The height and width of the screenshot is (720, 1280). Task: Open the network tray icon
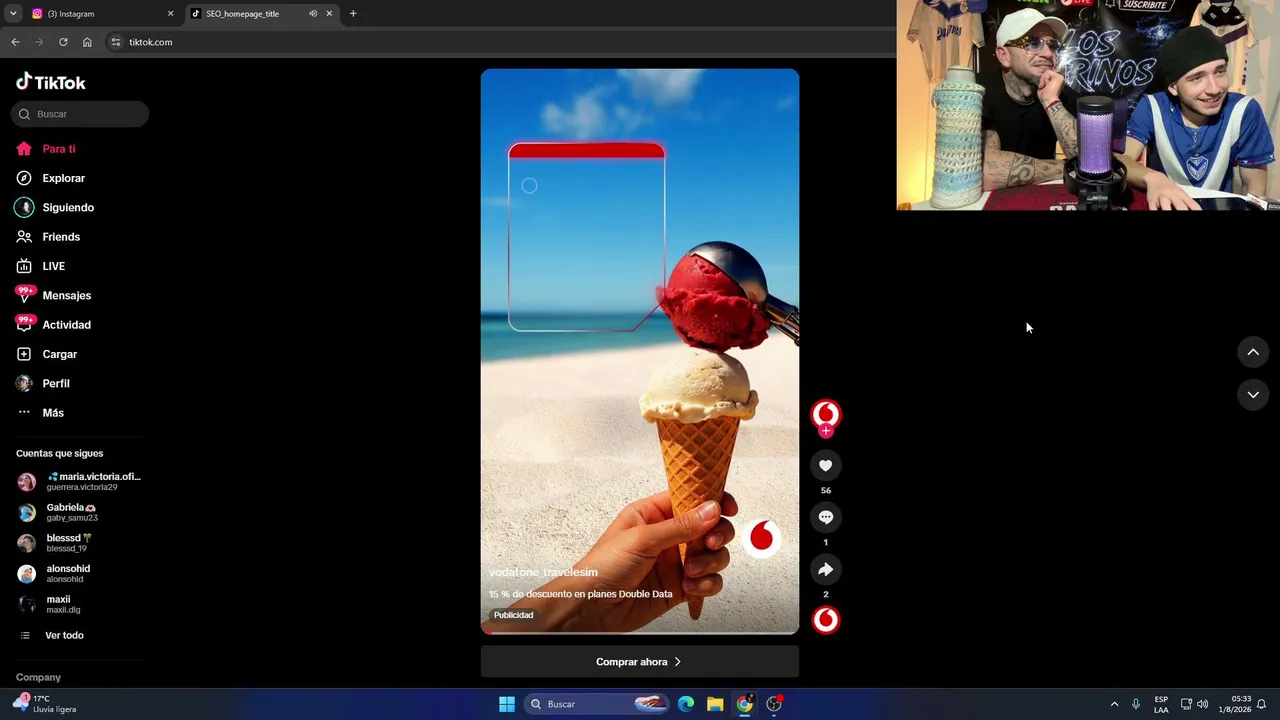pyautogui.click(x=1186, y=704)
